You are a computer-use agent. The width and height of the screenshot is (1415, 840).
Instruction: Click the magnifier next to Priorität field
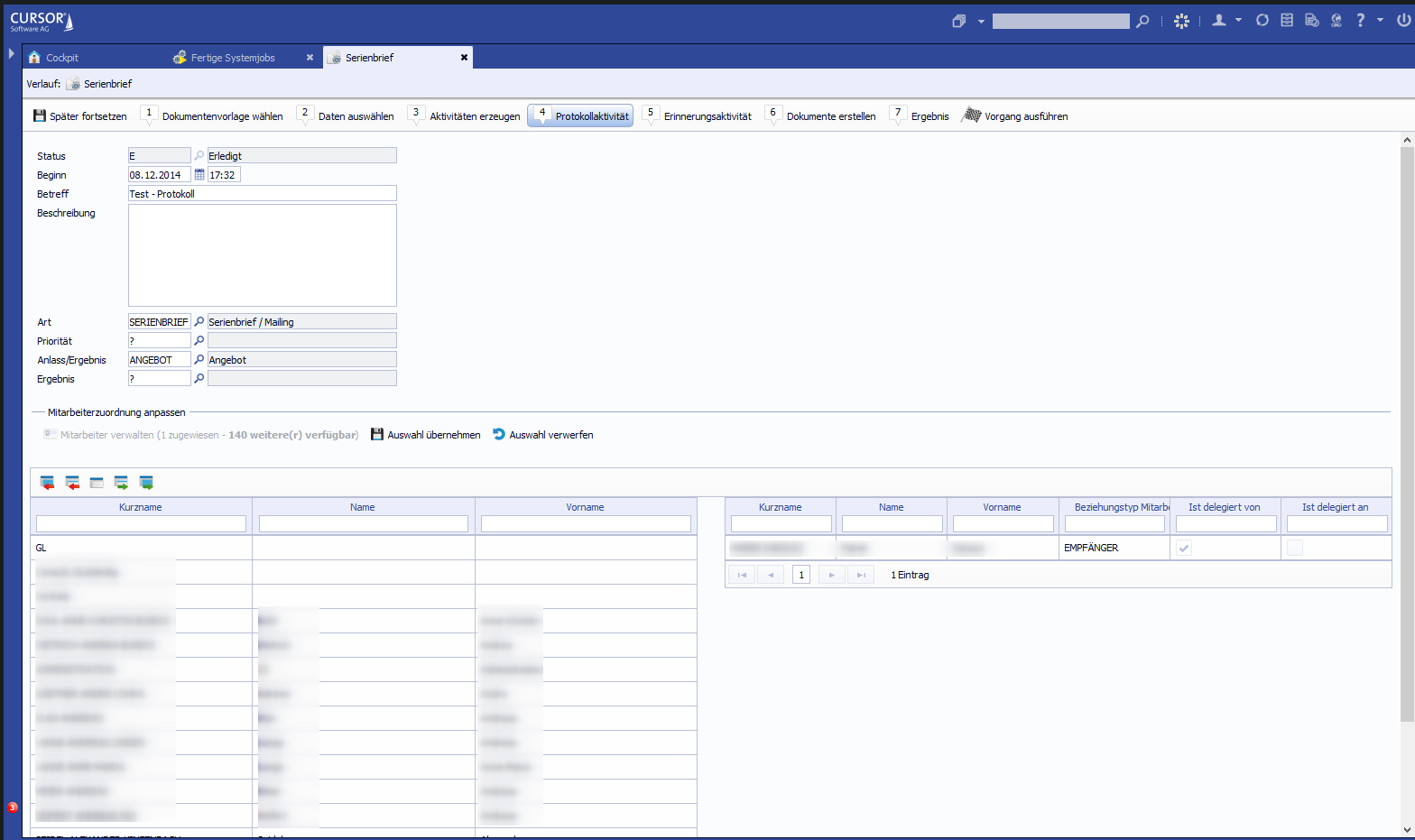pos(199,341)
